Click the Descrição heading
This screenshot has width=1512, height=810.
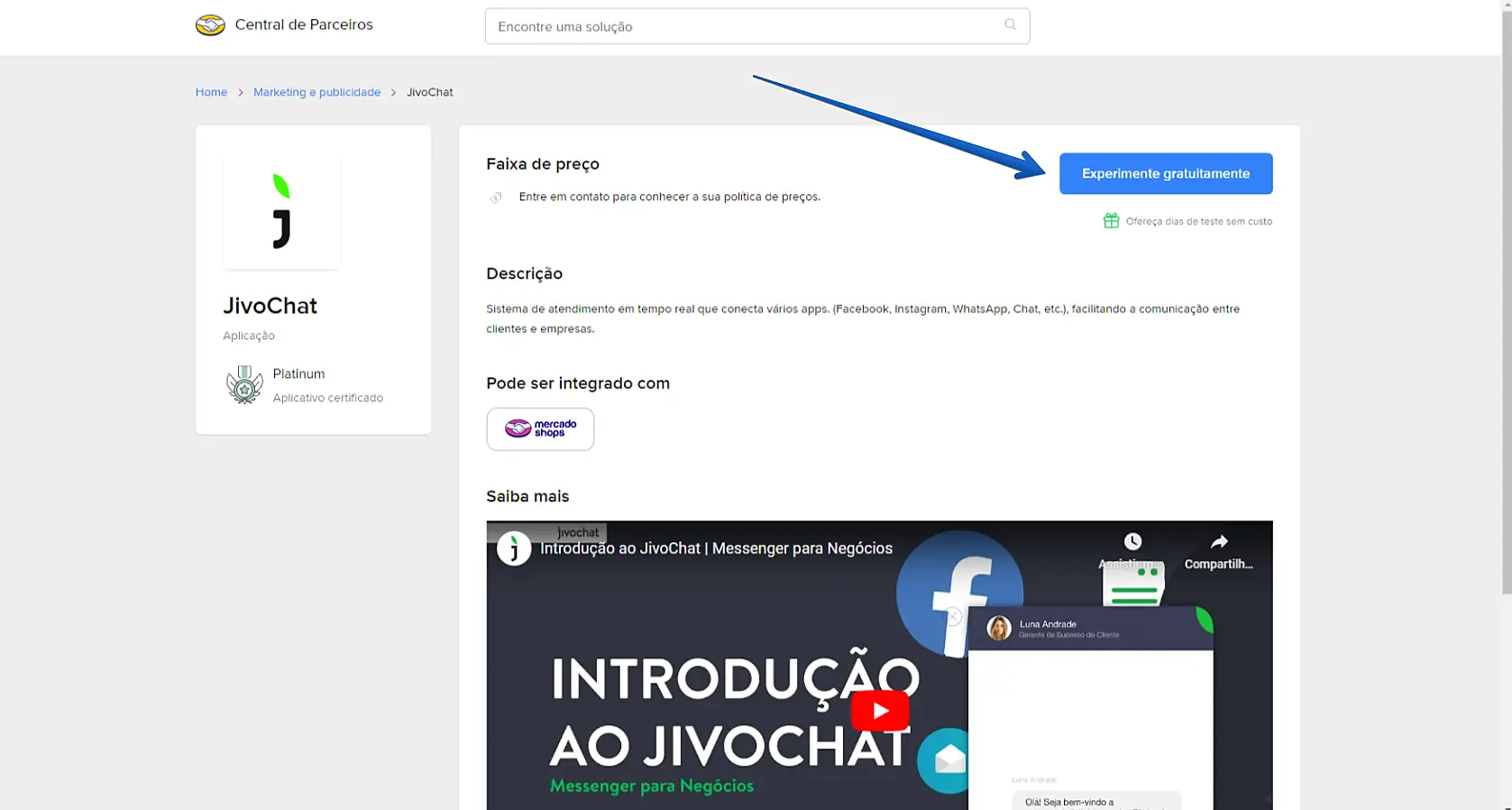click(525, 273)
